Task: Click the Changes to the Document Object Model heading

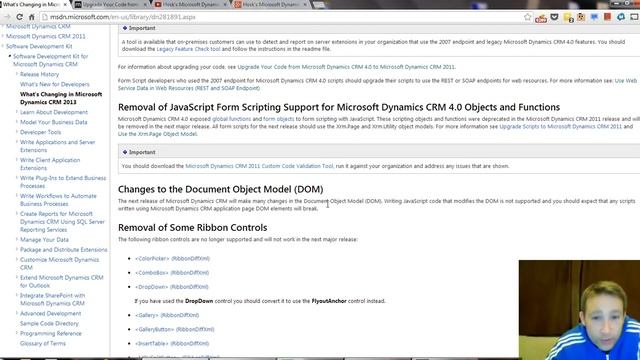Action: (x=220, y=189)
